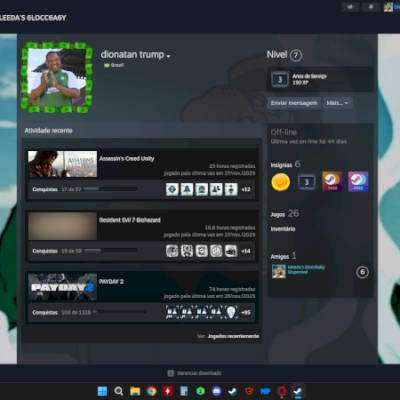Open the red lightning bolt taskbar app
The image size is (400, 400).
point(168,391)
